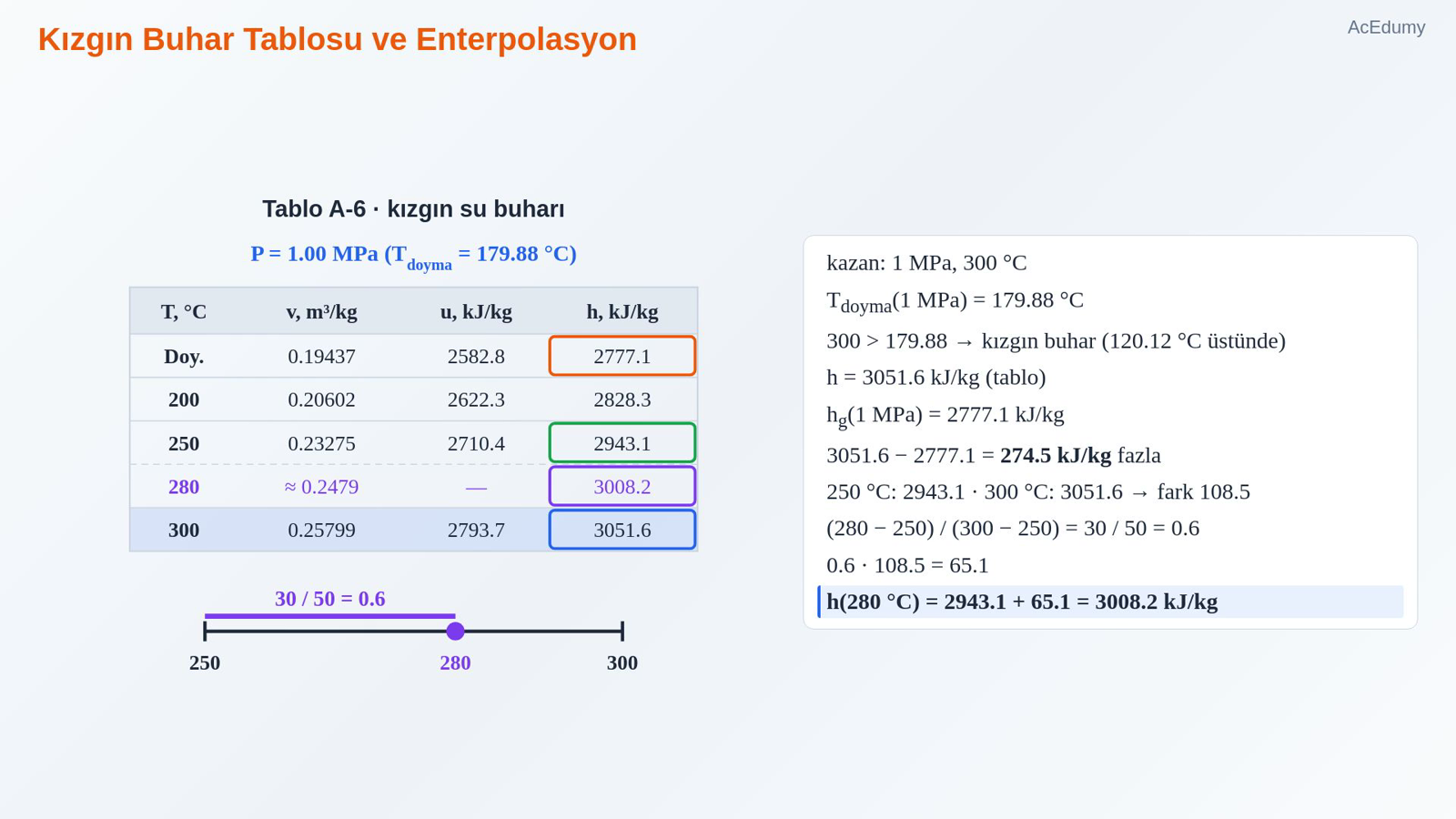Click the line 'kazan: 1 MPa, 300 °C'
The image size is (1456, 819).
click(926, 263)
